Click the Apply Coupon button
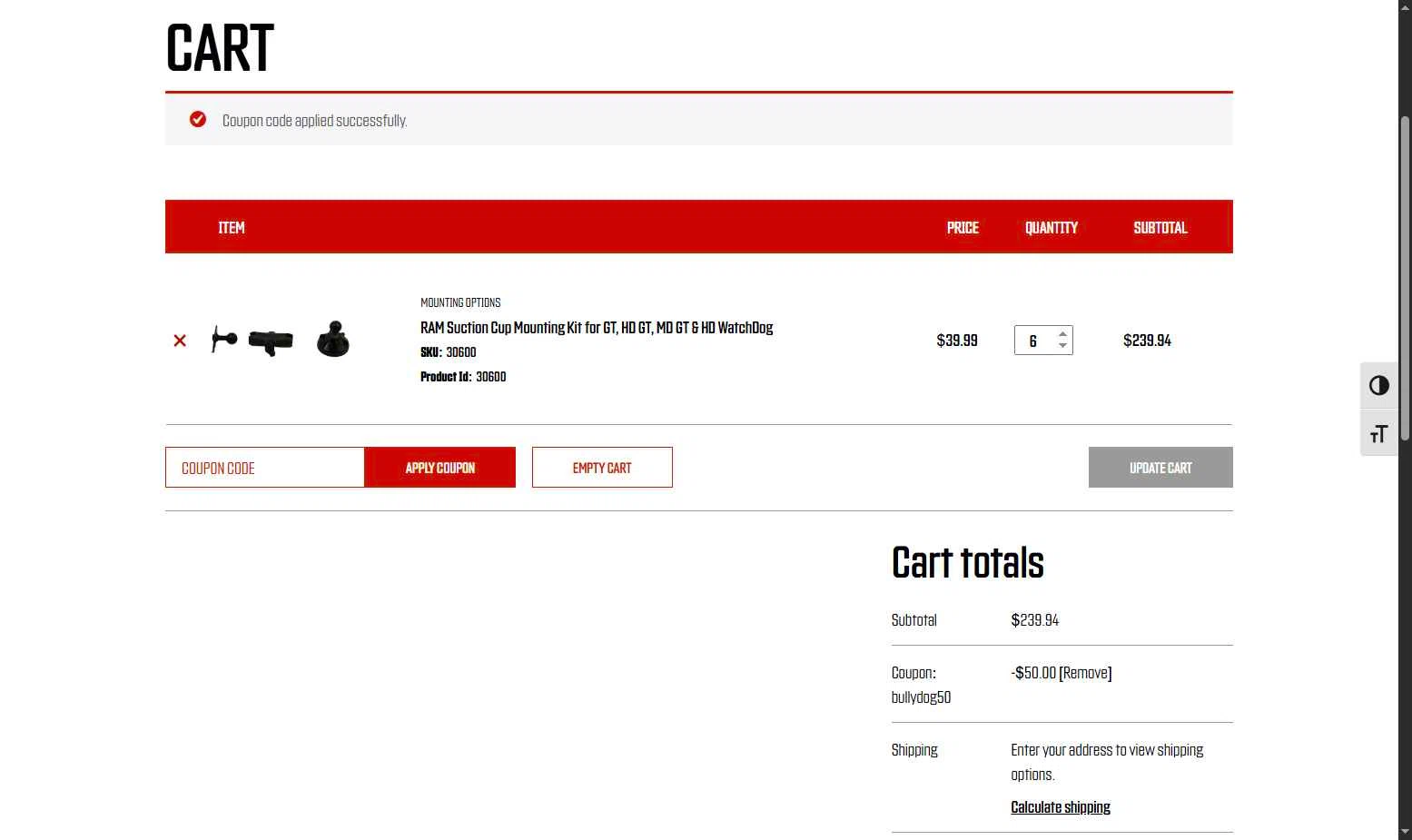1412x840 pixels. pyautogui.click(x=440, y=468)
